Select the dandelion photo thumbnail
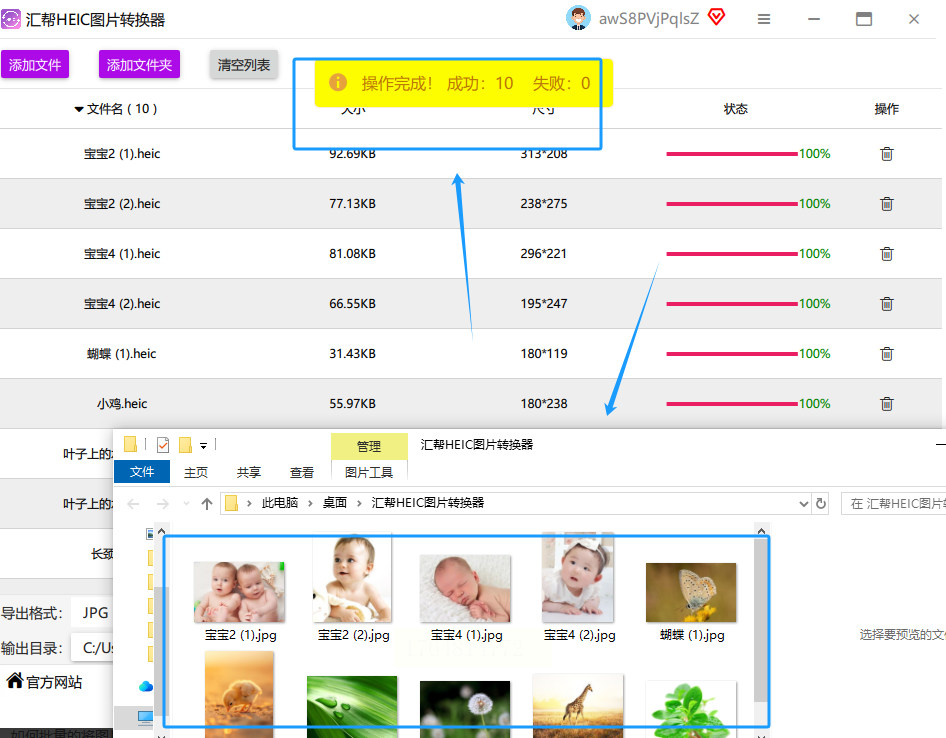The height and width of the screenshot is (738, 946). tap(465, 709)
